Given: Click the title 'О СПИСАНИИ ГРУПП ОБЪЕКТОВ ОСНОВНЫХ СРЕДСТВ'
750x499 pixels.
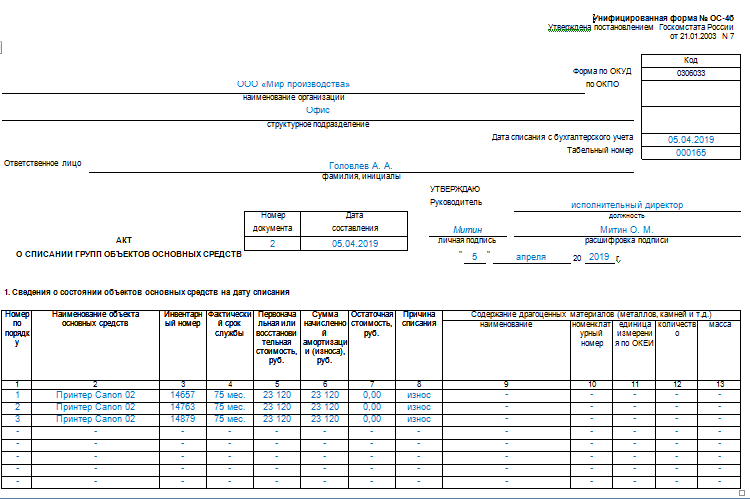Looking at the screenshot, I should coord(129,254).
